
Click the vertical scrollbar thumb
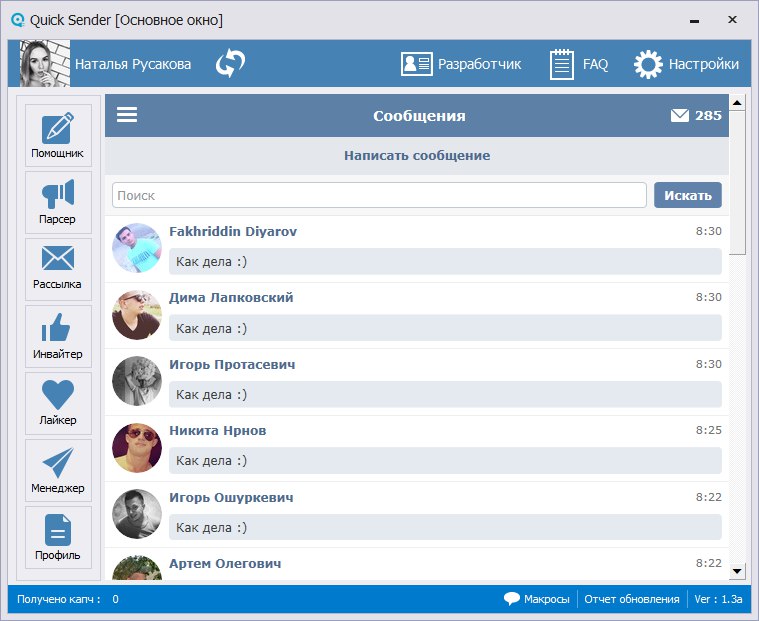coord(737,182)
